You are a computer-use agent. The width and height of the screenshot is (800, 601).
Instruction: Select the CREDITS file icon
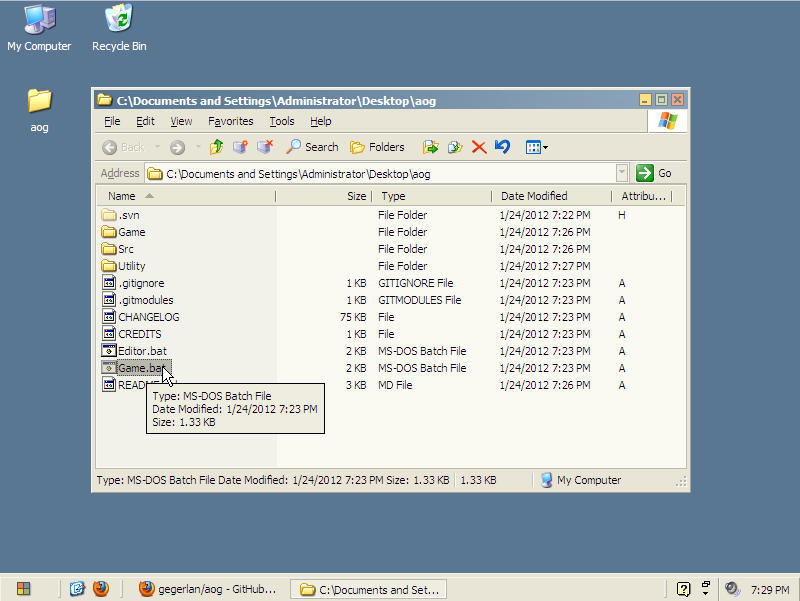click(109, 334)
